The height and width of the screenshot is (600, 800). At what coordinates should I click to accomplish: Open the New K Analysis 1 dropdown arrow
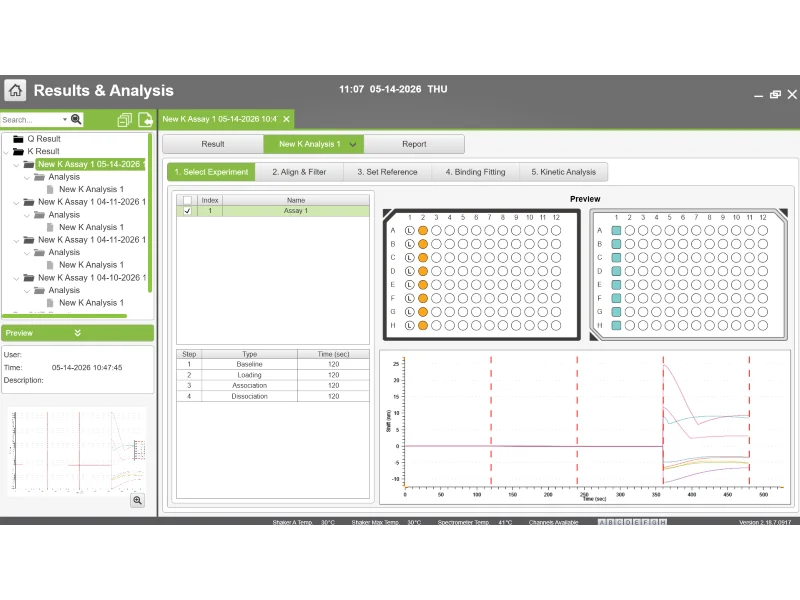tap(353, 144)
